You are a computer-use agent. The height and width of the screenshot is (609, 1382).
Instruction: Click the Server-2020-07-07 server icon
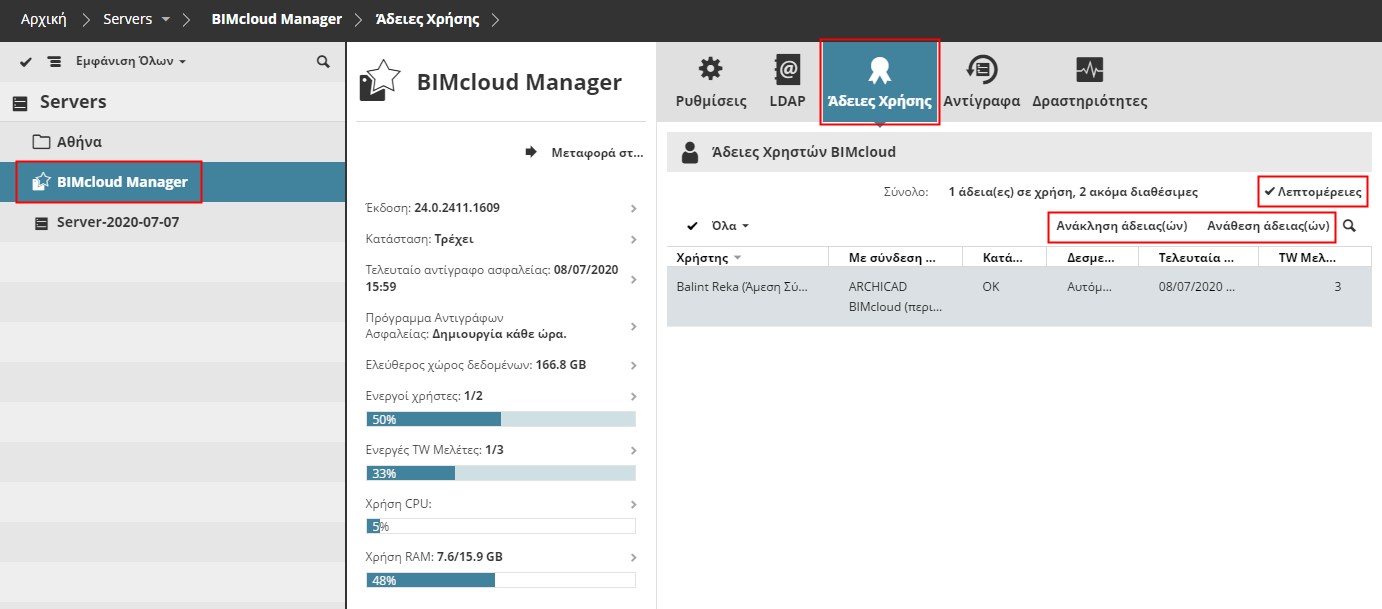tap(41, 222)
